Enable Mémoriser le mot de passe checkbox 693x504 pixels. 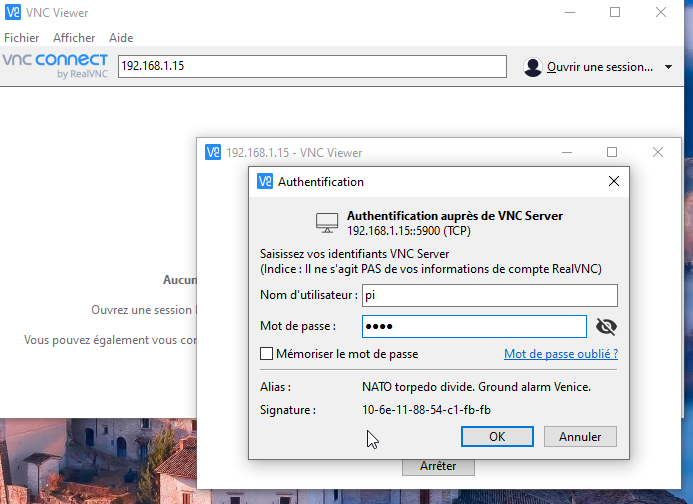[267, 354]
